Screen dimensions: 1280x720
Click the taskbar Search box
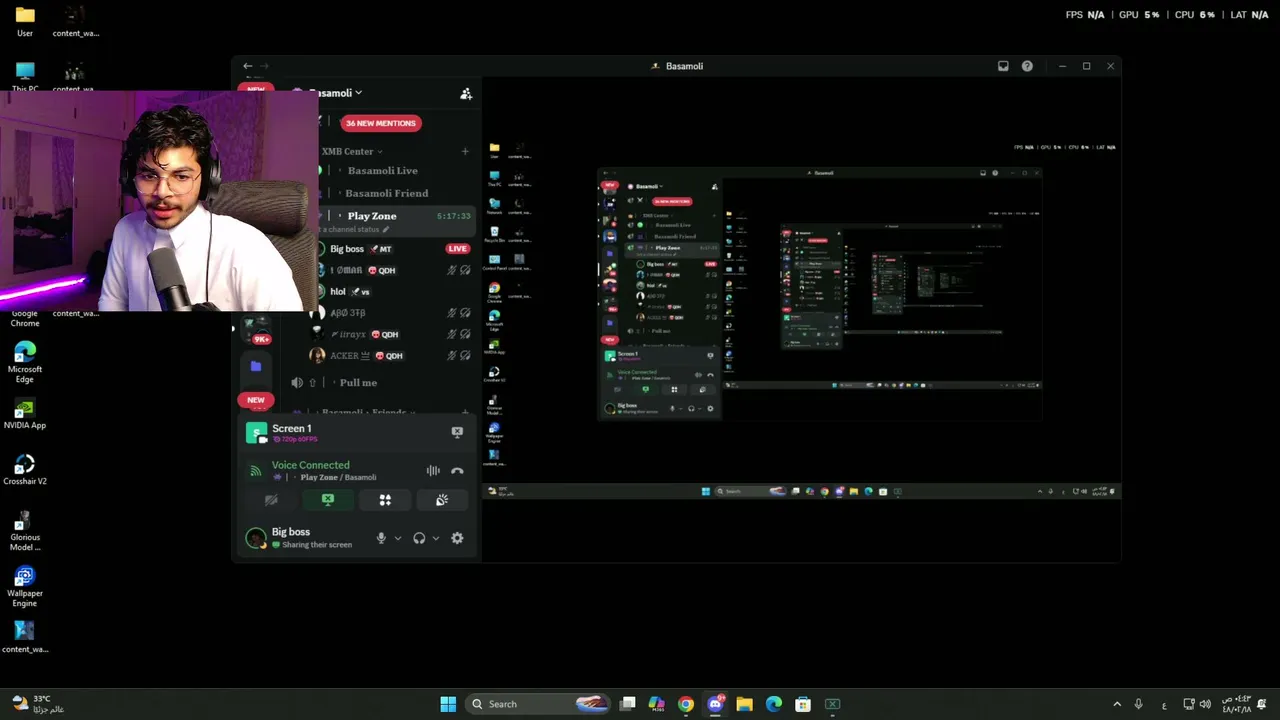click(540, 704)
